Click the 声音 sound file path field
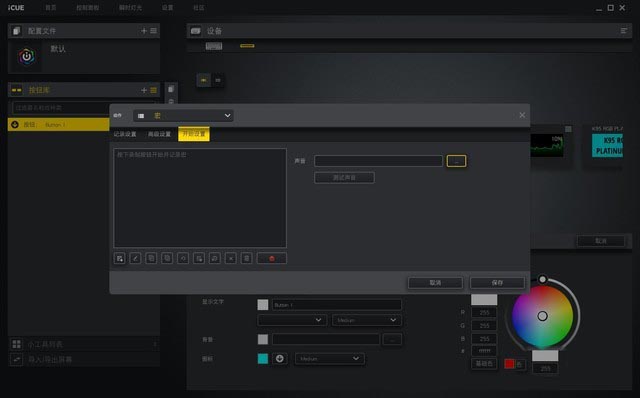Viewport: 640px width, 398px height. (378, 161)
